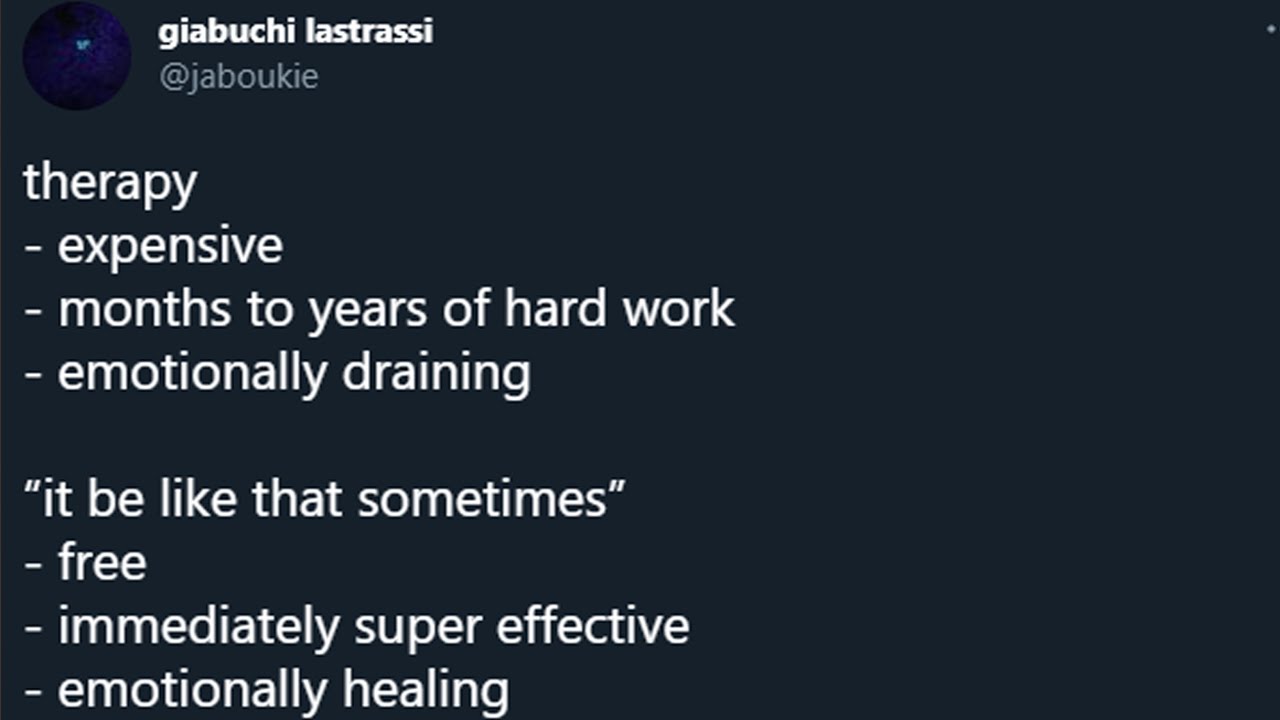Select the word "immediately"
The width and height of the screenshot is (1280, 720).
pyautogui.click(x=199, y=627)
